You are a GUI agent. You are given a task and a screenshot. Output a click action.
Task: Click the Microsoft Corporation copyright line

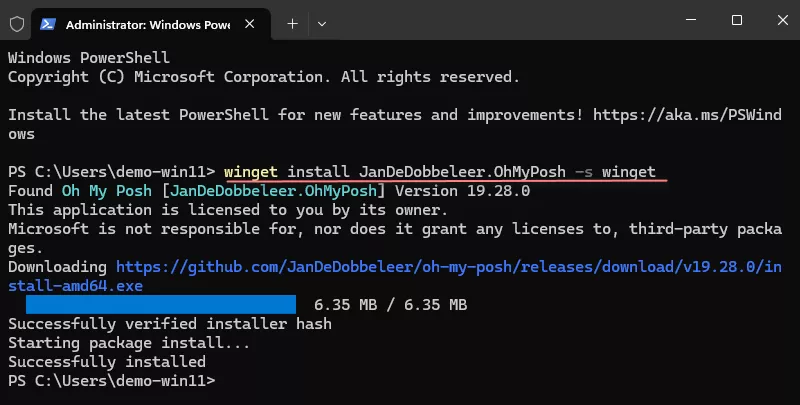(x=264, y=77)
